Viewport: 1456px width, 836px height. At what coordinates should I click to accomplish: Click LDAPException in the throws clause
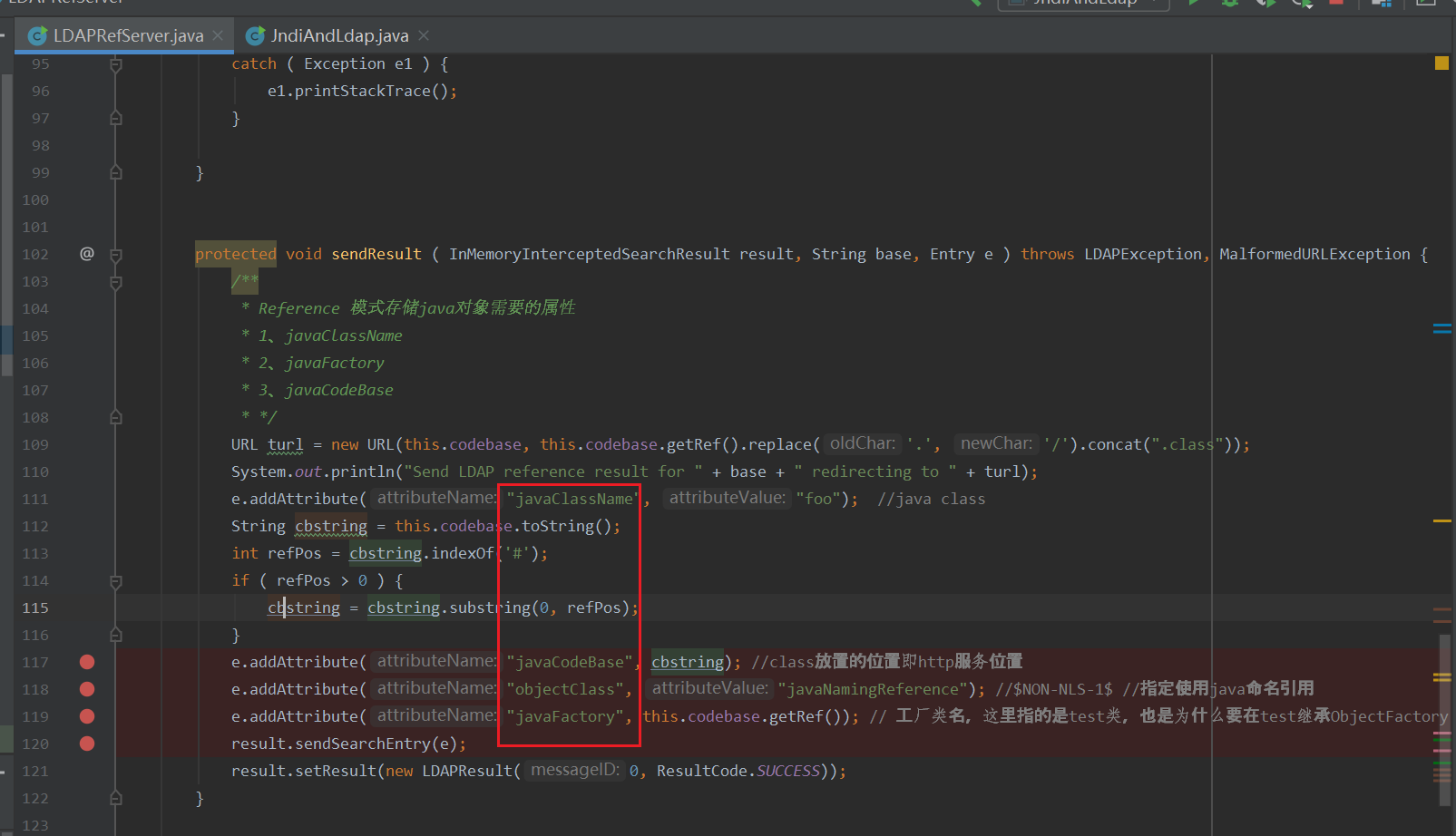[1143, 254]
